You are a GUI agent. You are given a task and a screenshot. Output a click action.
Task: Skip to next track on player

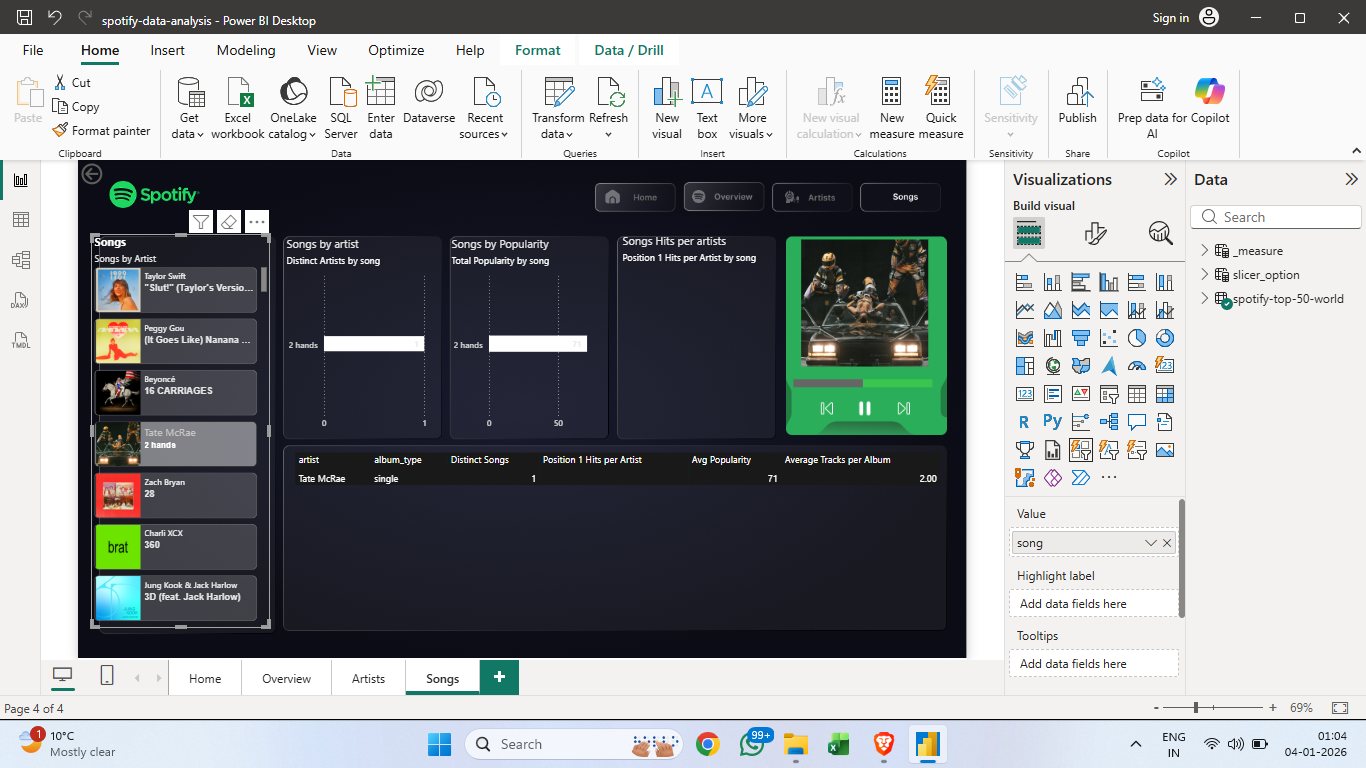click(904, 408)
